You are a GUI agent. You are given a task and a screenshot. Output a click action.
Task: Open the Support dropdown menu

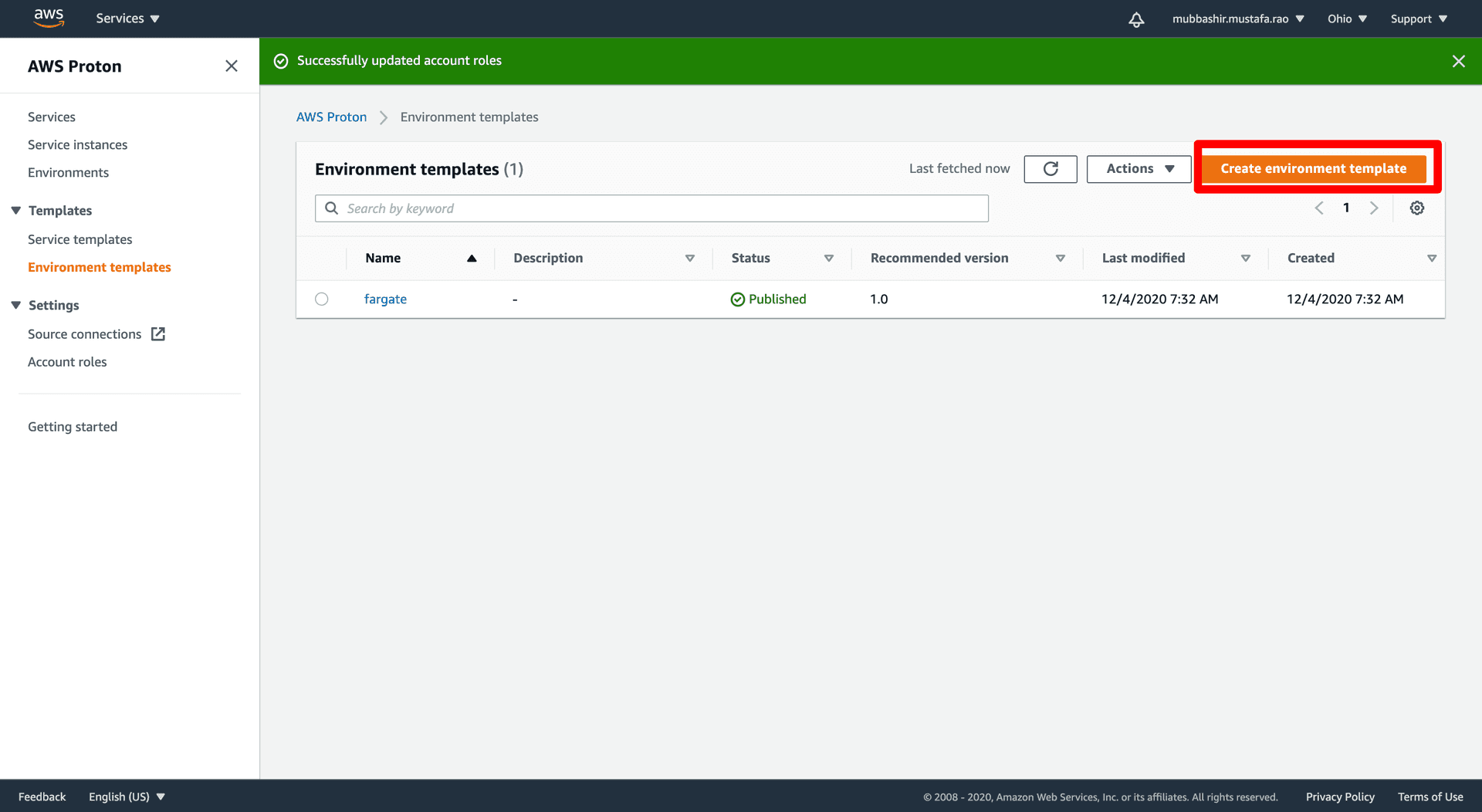click(x=1419, y=19)
